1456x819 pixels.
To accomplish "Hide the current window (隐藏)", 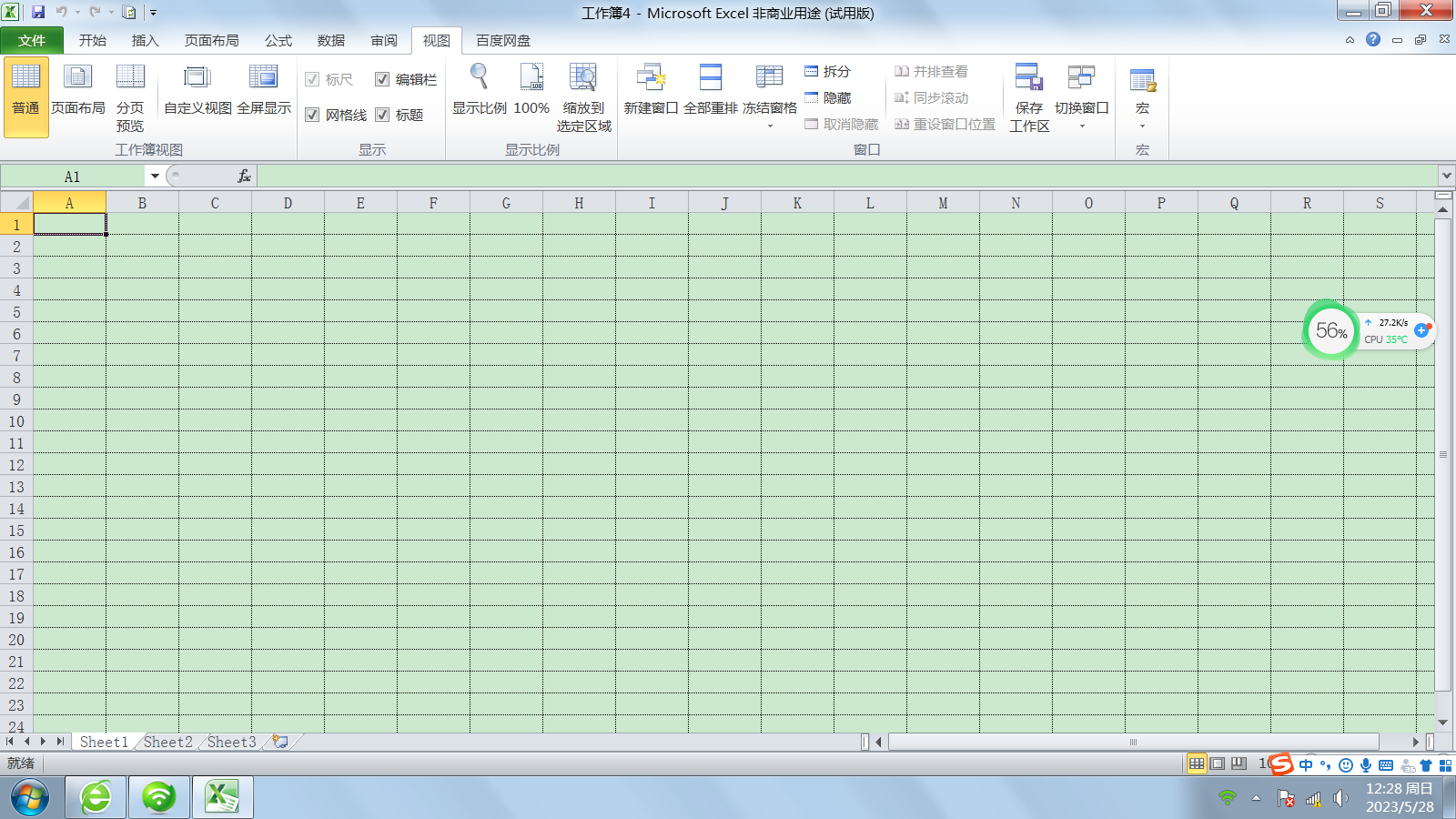I will (x=827, y=97).
